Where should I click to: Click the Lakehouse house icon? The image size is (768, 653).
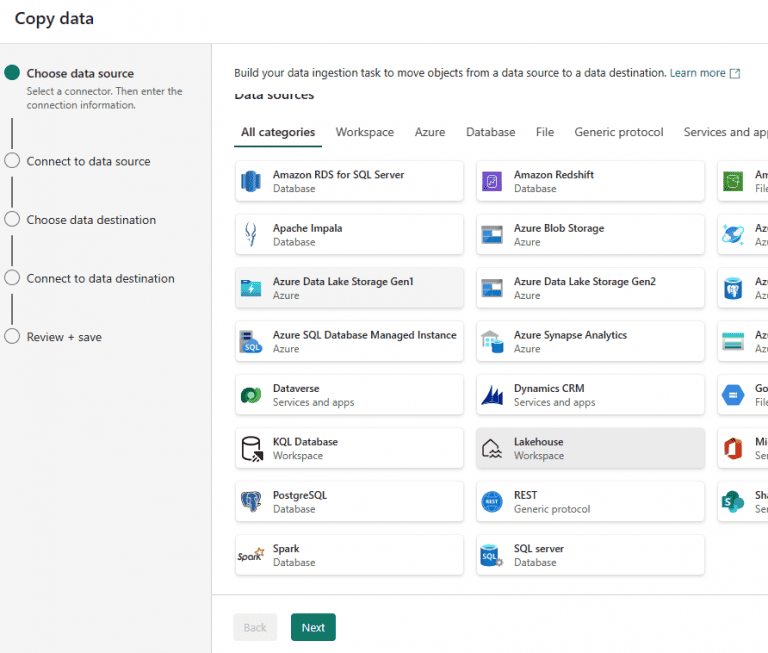(492, 448)
